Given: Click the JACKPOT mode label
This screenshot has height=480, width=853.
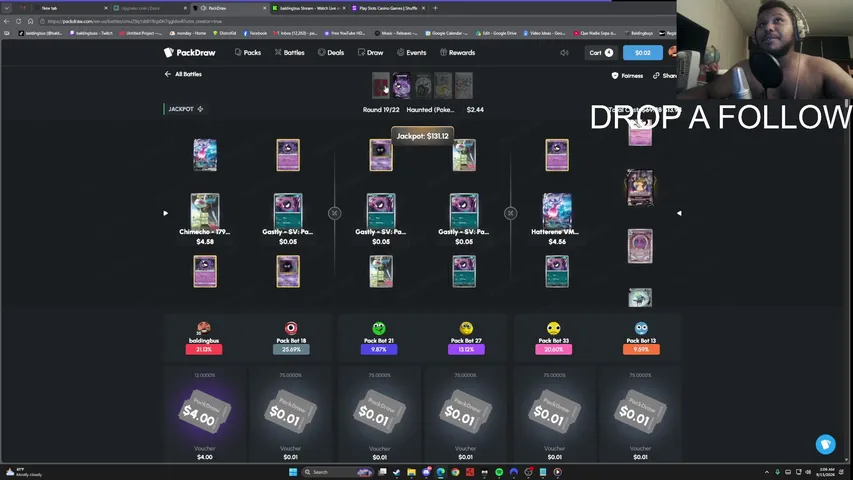Looking at the screenshot, I should pos(185,109).
